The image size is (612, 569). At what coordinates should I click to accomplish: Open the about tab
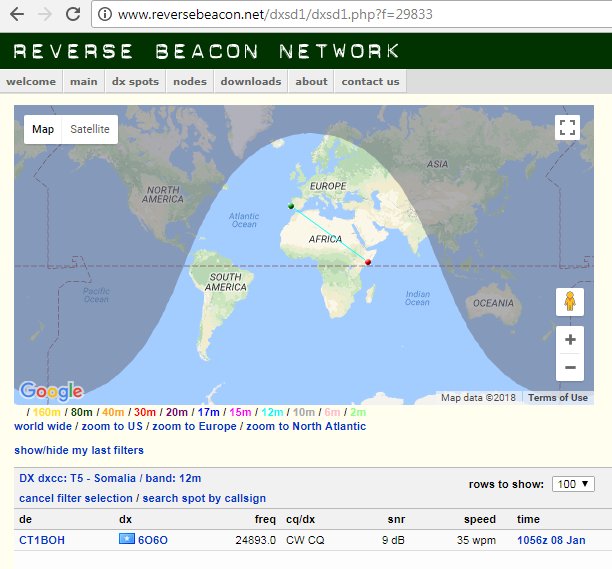coord(311,82)
